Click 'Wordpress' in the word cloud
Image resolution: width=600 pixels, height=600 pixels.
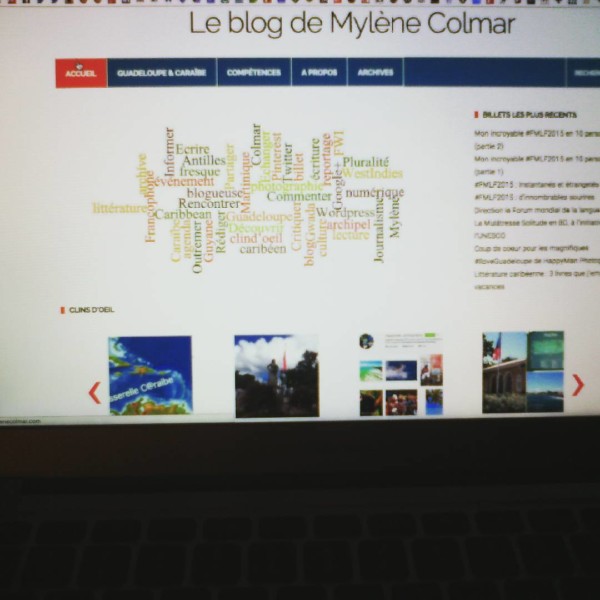(345, 212)
